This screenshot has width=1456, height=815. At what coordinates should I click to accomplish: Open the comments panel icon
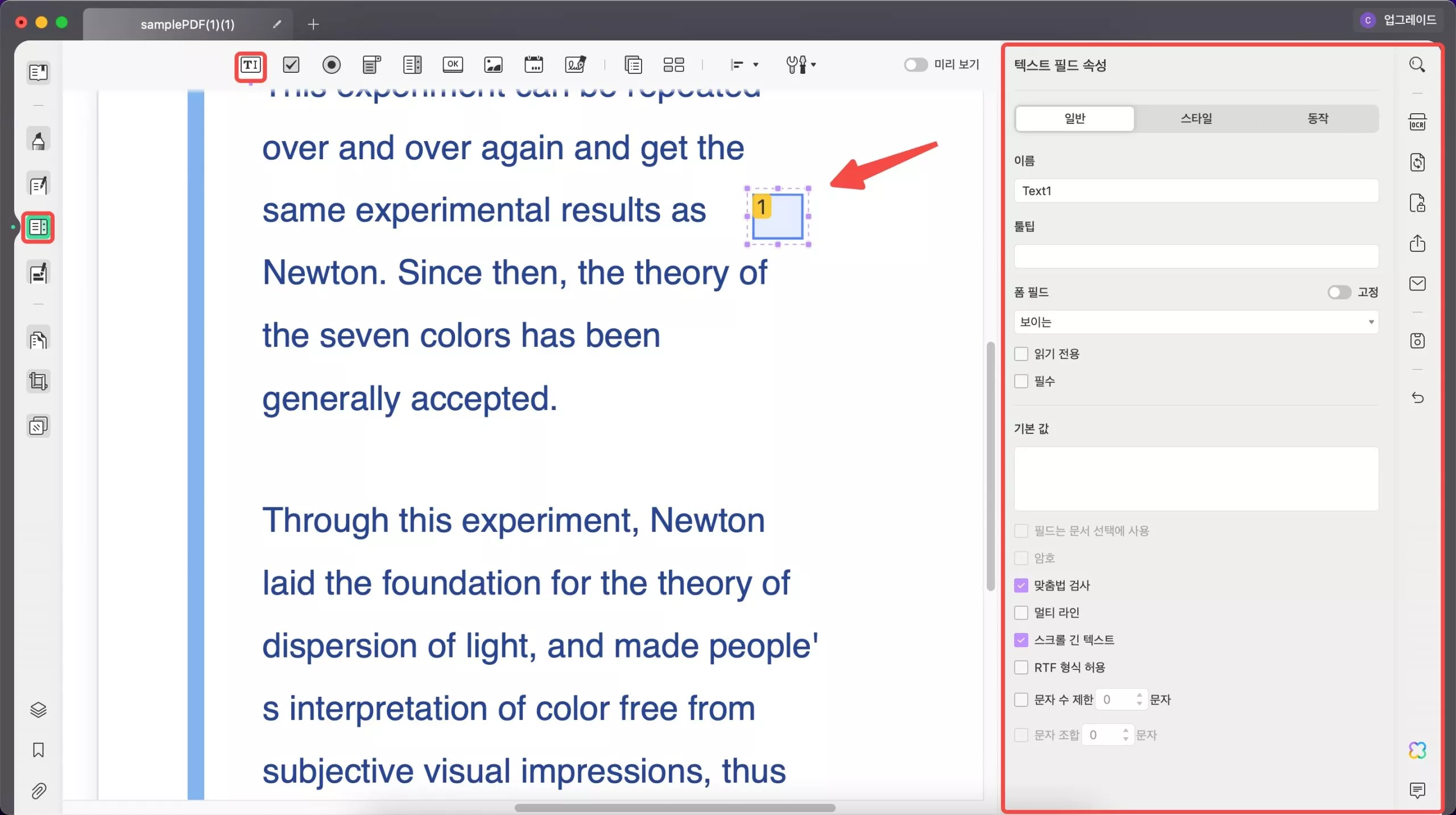pyautogui.click(x=1417, y=790)
